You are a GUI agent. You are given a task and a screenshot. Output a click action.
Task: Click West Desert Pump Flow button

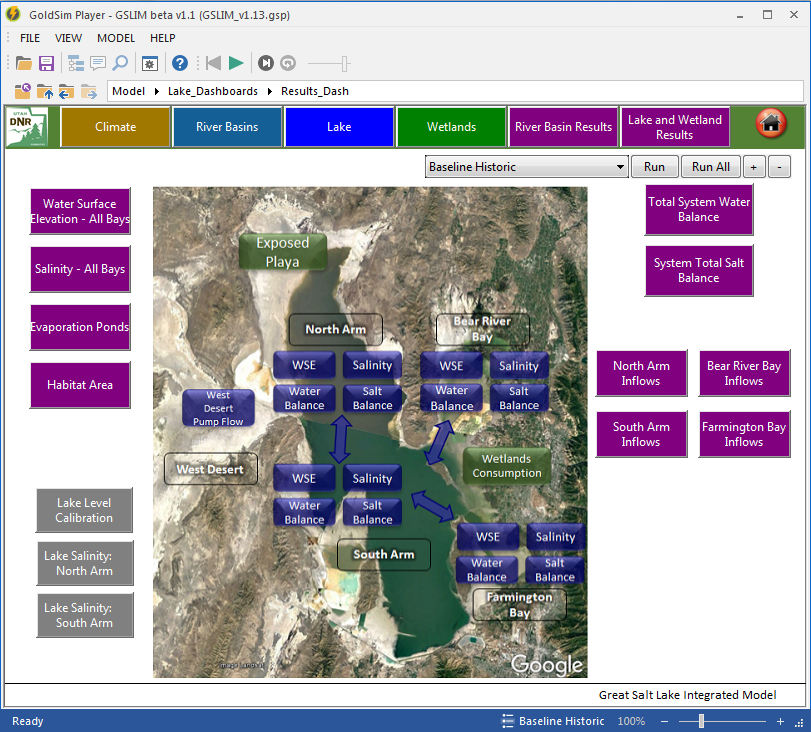click(x=218, y=408)
